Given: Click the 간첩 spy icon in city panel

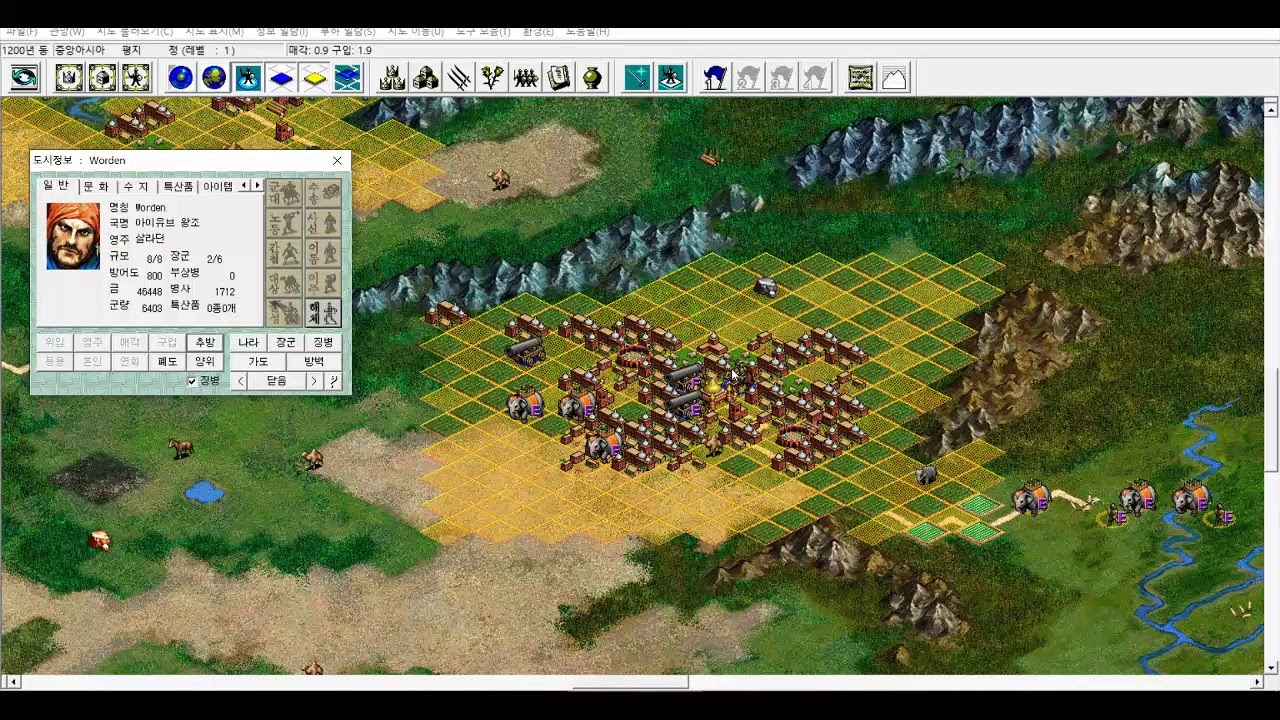Looking at the screenshot, I should pyautogui.click(x=284, y=253).
